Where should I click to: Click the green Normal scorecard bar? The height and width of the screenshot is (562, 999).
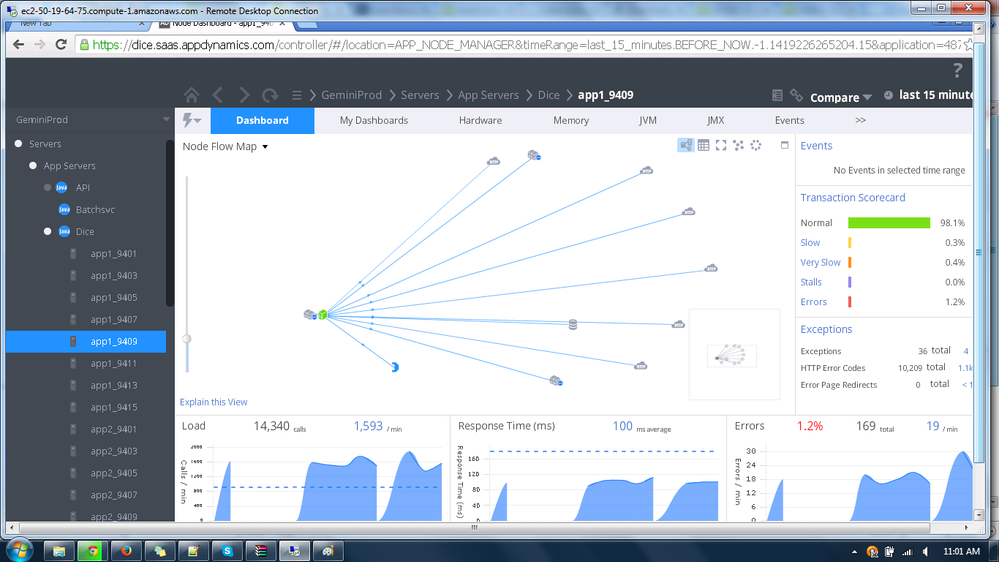coord(889,223)
